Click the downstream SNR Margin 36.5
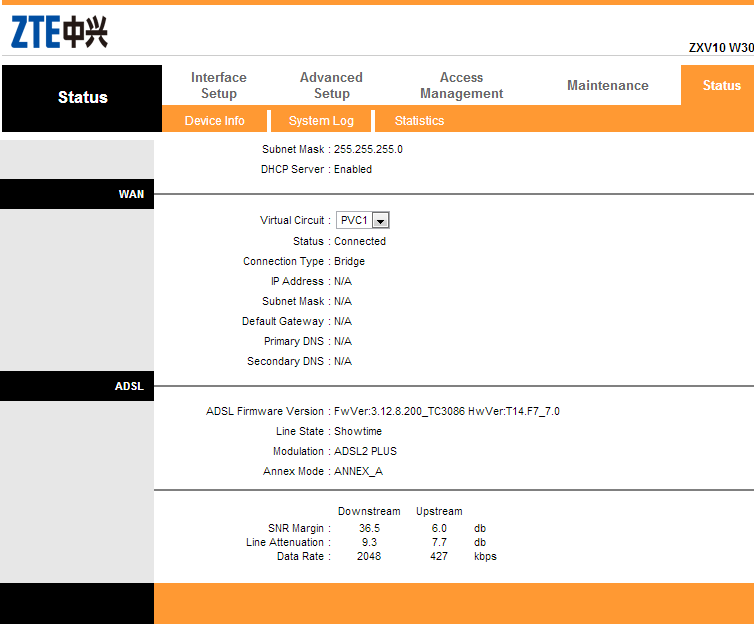The image size is (754, 624). tap(369, 528)
